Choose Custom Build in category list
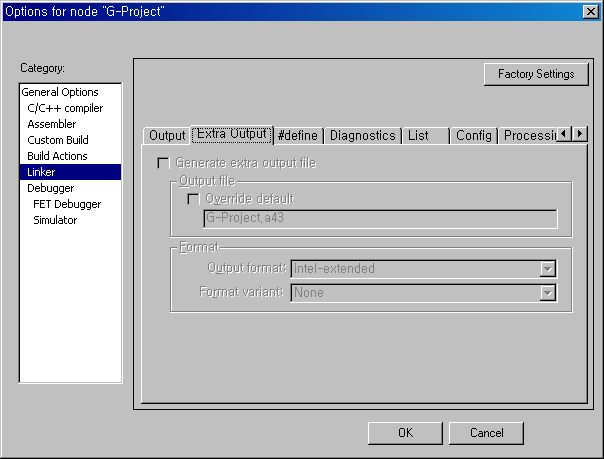This screenshot has height=459, width=604. pos(58,140)
